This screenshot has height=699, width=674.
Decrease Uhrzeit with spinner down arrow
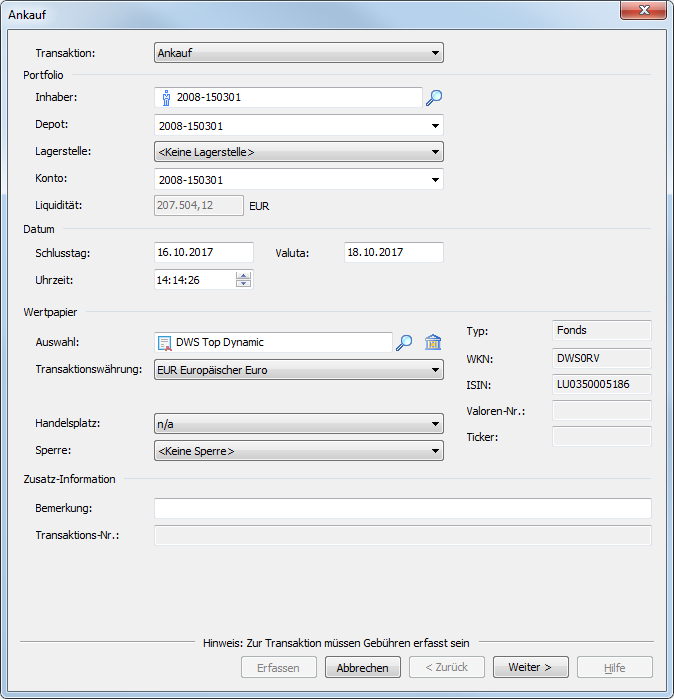(x=243, y=284)
